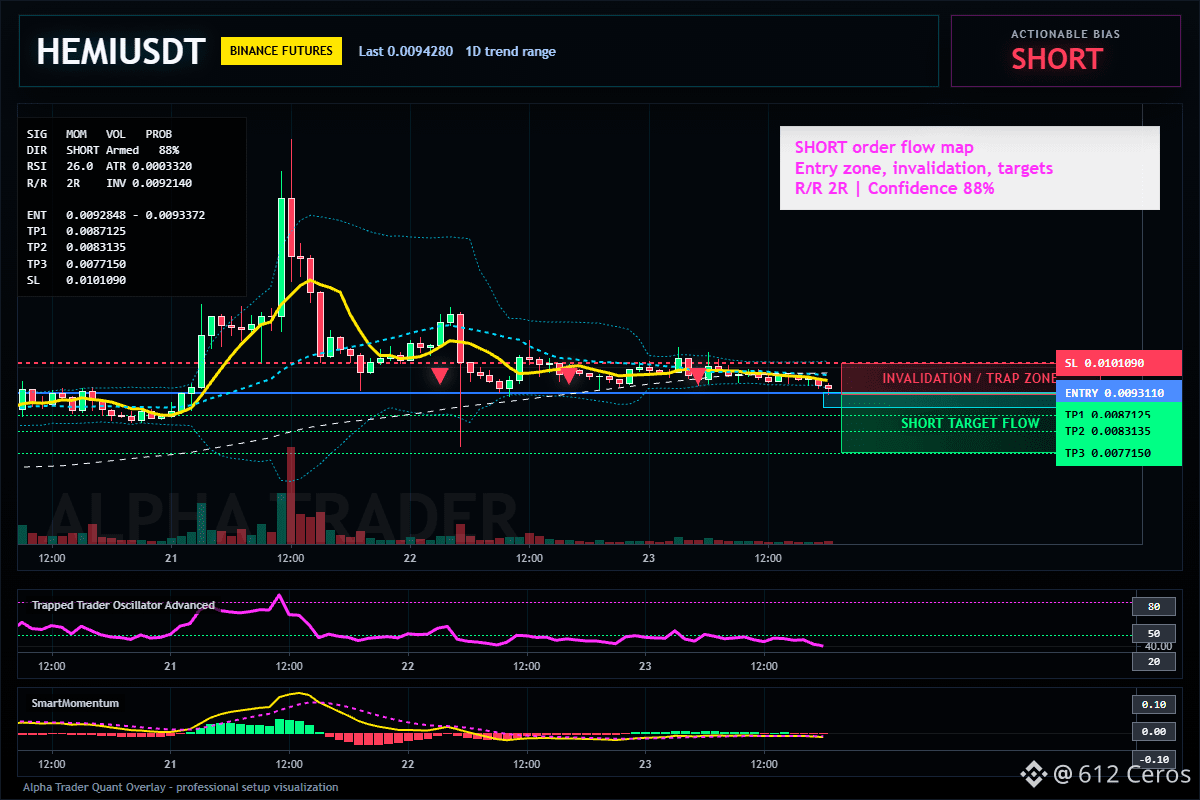Click the 'SHORT TARGET FLOW' zone label
This screenshot has width=1200, height=800.
pos(970,424)
